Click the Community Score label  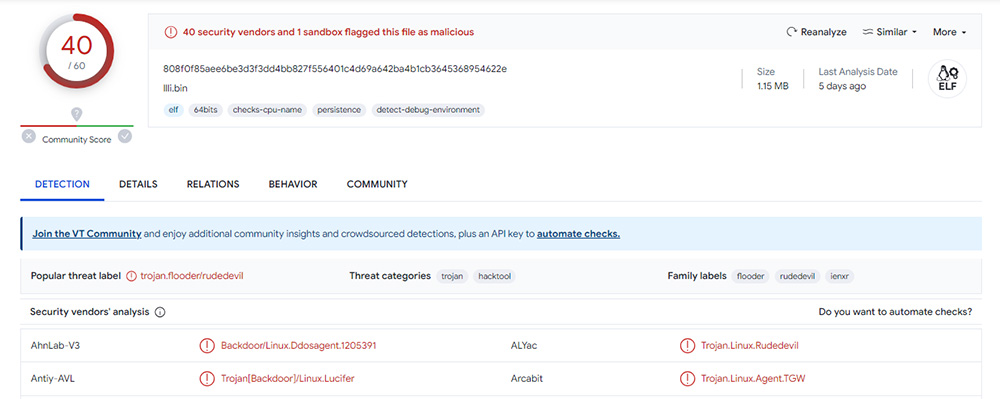pos(77,140)
